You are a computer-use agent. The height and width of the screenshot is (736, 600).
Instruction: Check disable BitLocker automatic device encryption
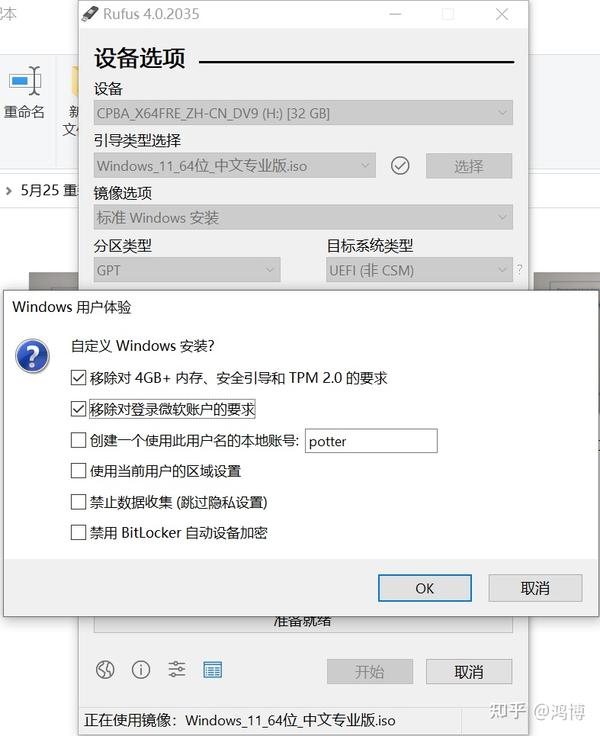pyautogui.click(x=78, y=533)
